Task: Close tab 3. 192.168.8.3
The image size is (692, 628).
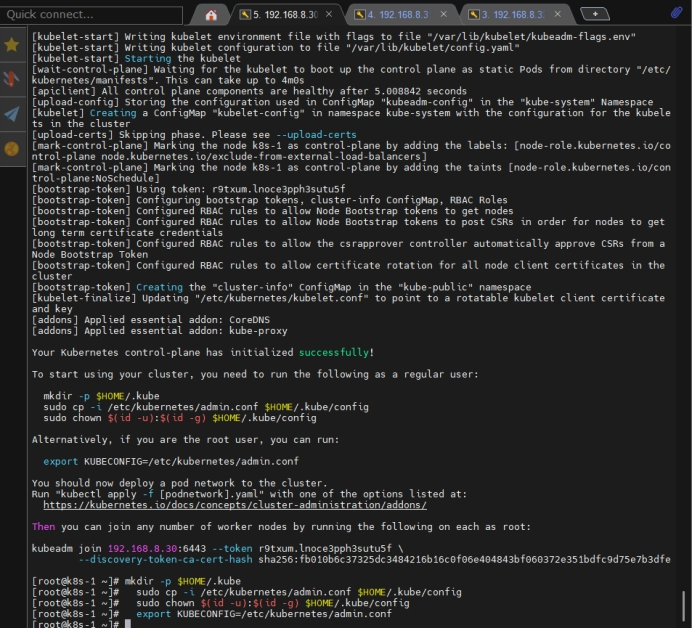Action: tap(558, 15)
